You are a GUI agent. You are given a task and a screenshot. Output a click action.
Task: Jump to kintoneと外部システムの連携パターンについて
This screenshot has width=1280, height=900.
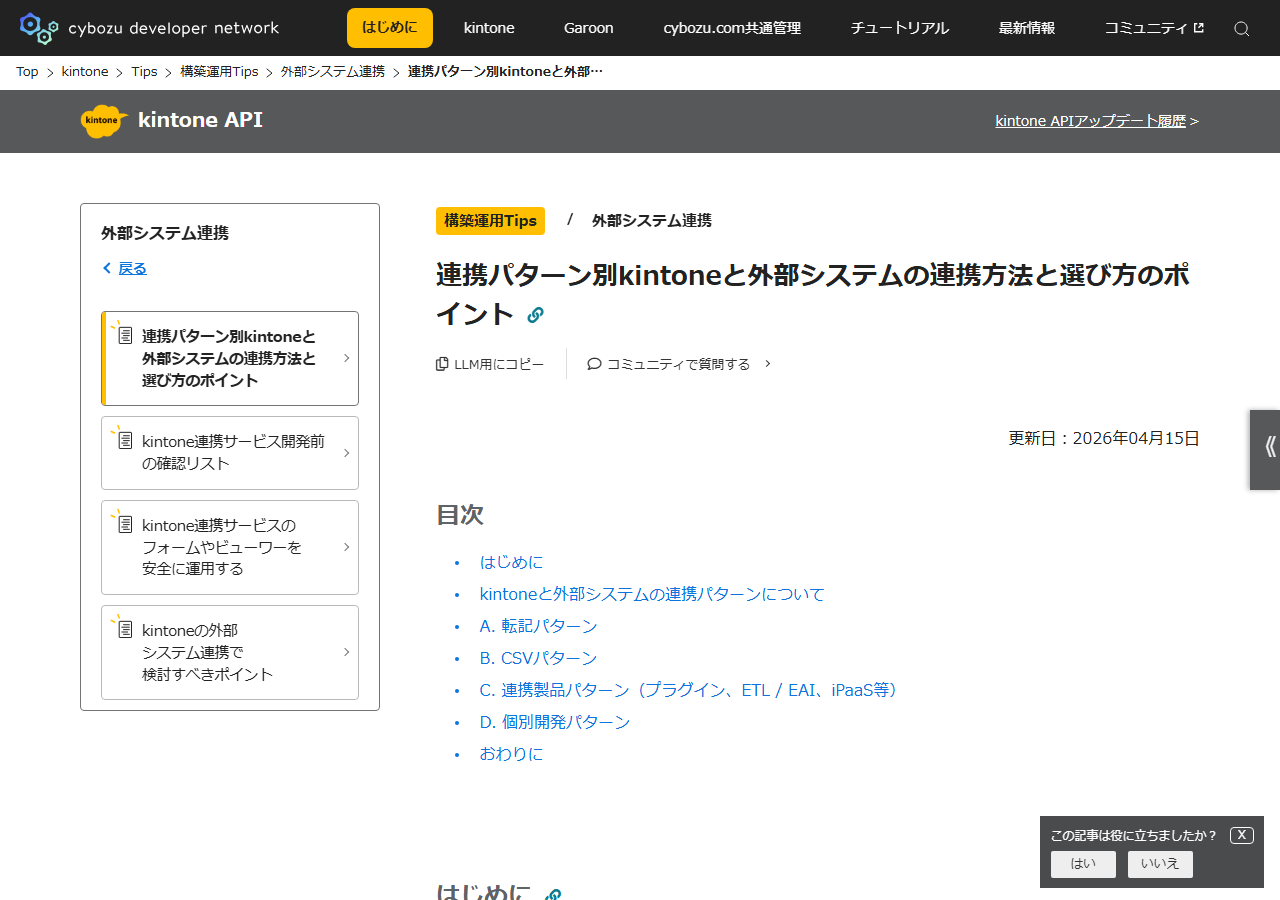point(652,594)
